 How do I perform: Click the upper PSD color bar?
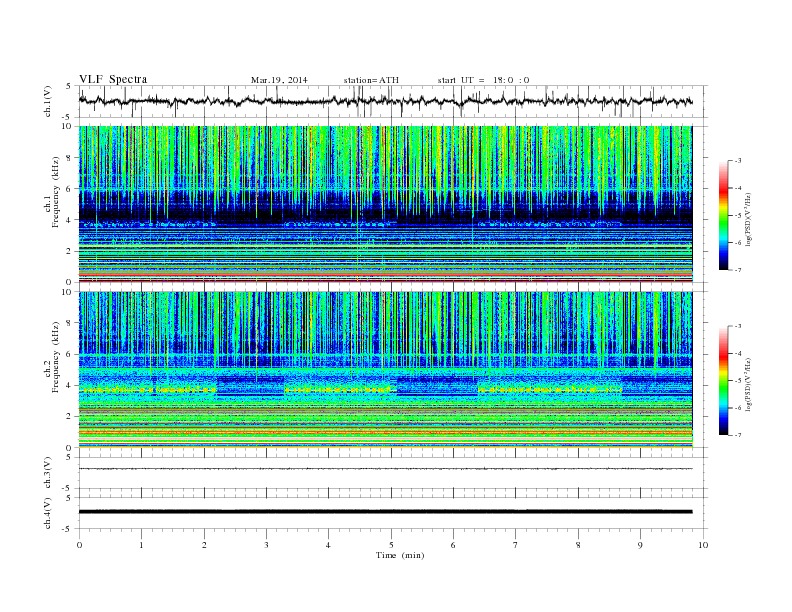[x=723, y=215]
